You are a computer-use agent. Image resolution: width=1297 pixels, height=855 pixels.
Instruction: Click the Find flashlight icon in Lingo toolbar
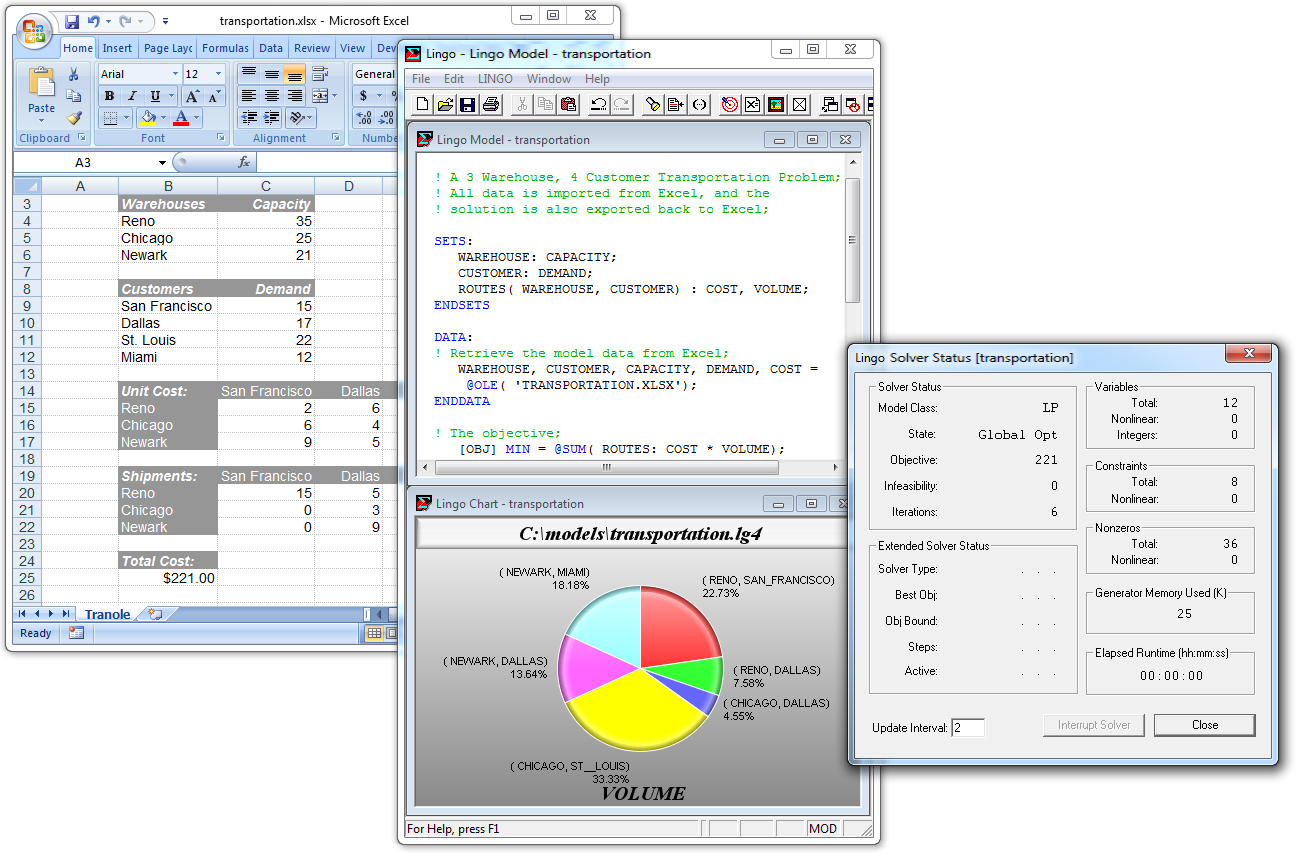(653, 104)
